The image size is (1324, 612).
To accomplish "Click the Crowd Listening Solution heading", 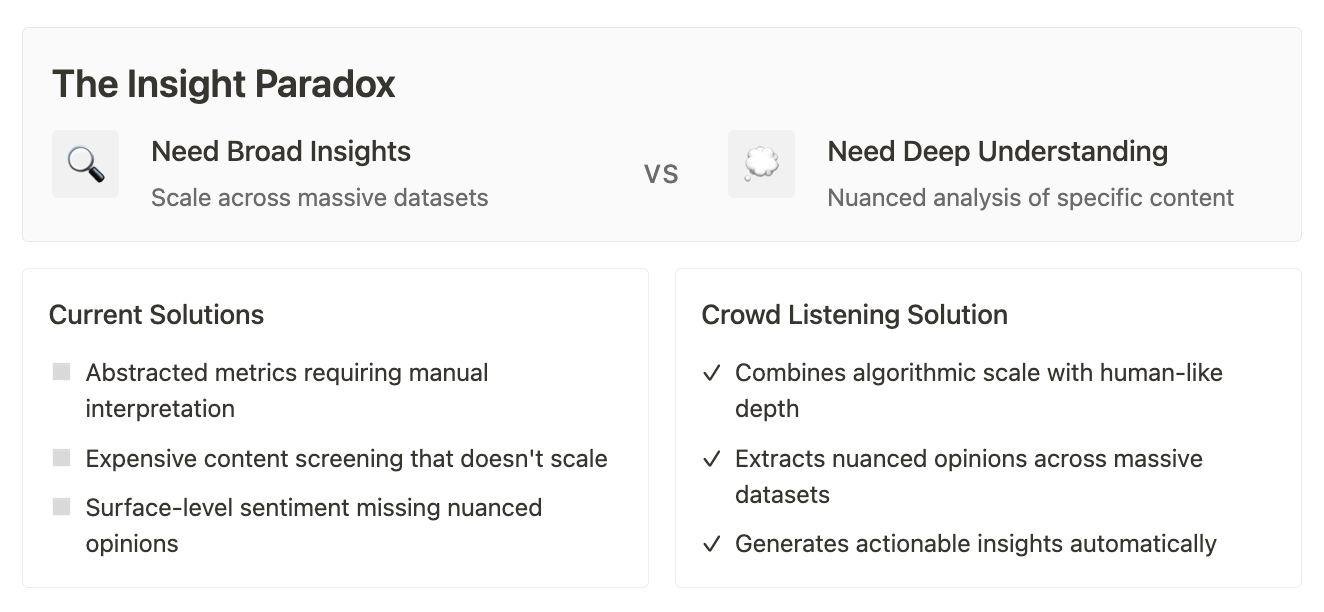I will click(855, 315).
